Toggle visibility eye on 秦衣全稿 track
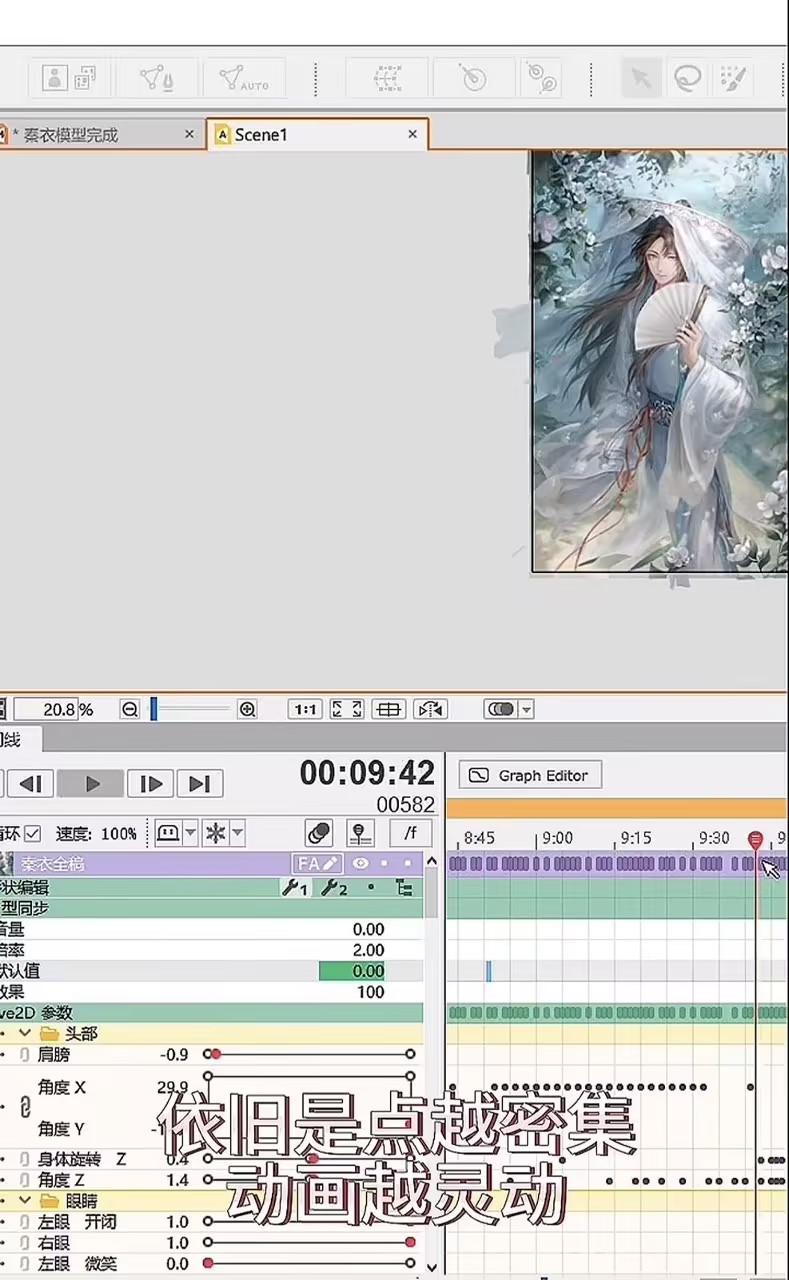Viewport: 789px width, 1280px height. pyautogui.click(x=360, y=863)
